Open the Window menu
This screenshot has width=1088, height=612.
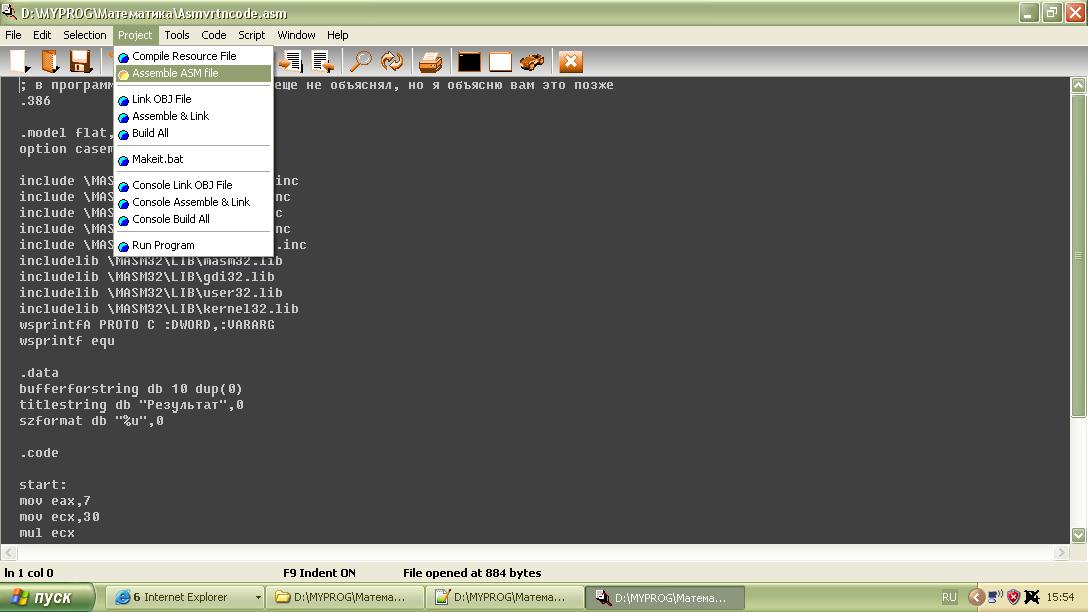coord(296,35)
